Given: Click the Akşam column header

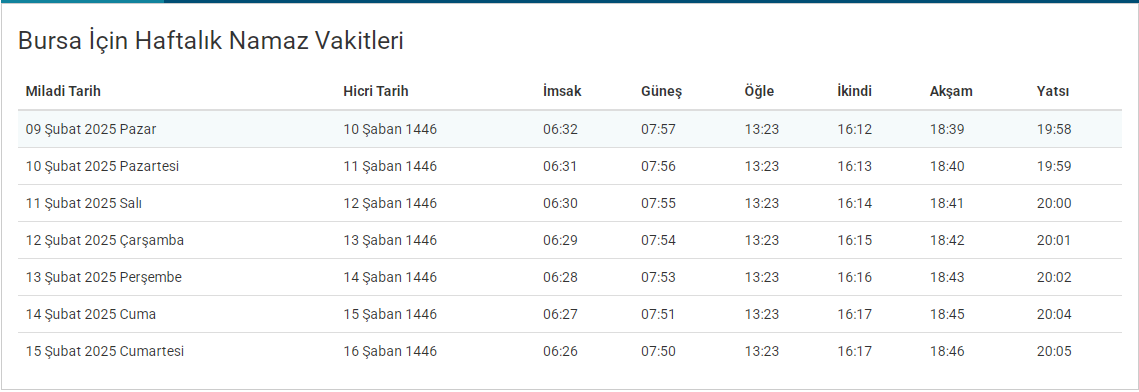Looking at the screenshot, I should pyautogui.click(x=951, y=92).
